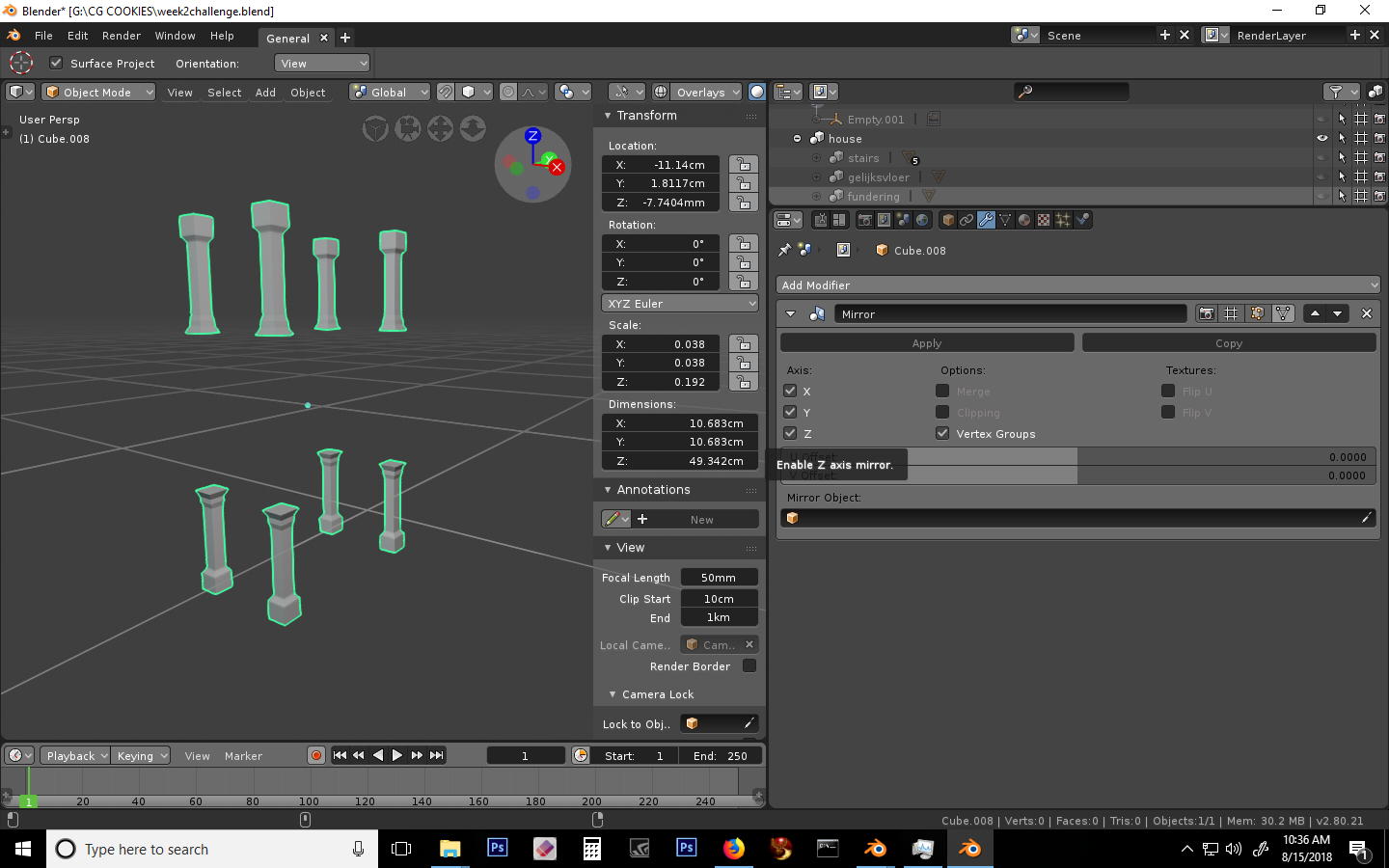Open the timeline Marker menu

pyautogui.click(x=243, y=756)
